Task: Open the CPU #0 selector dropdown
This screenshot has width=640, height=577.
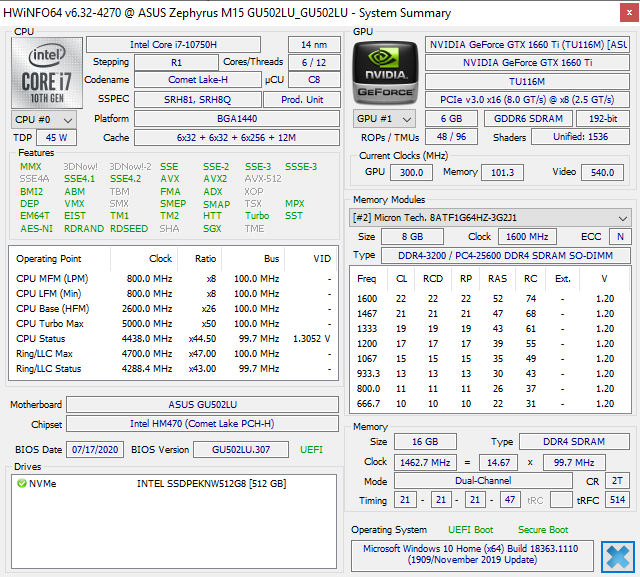Action: pyautogui.click(x=44, y=120)
